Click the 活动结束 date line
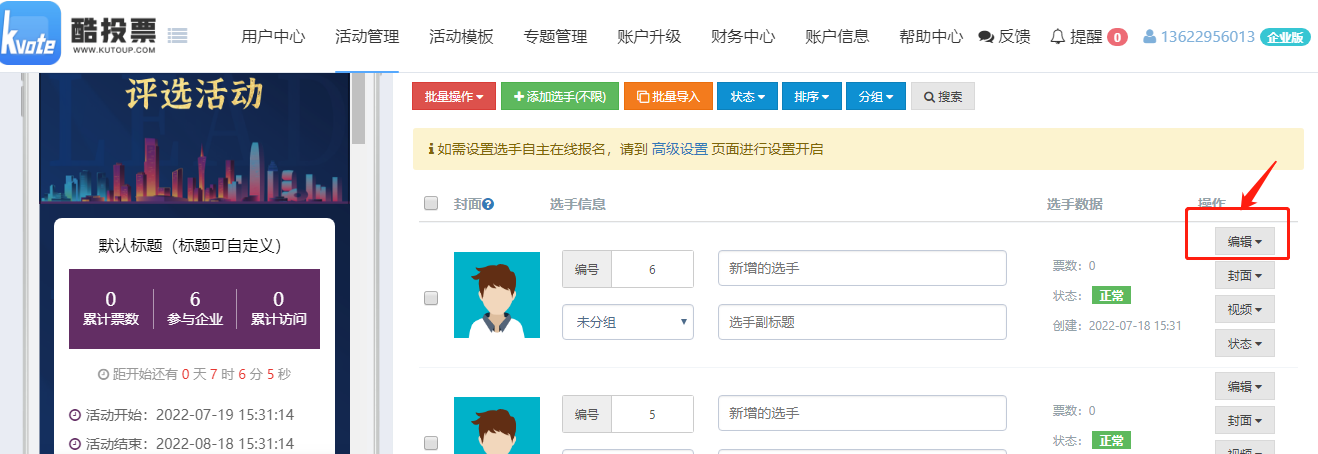Image resolution: width=1318 pixels, height=454 pixels. (182, 443)
